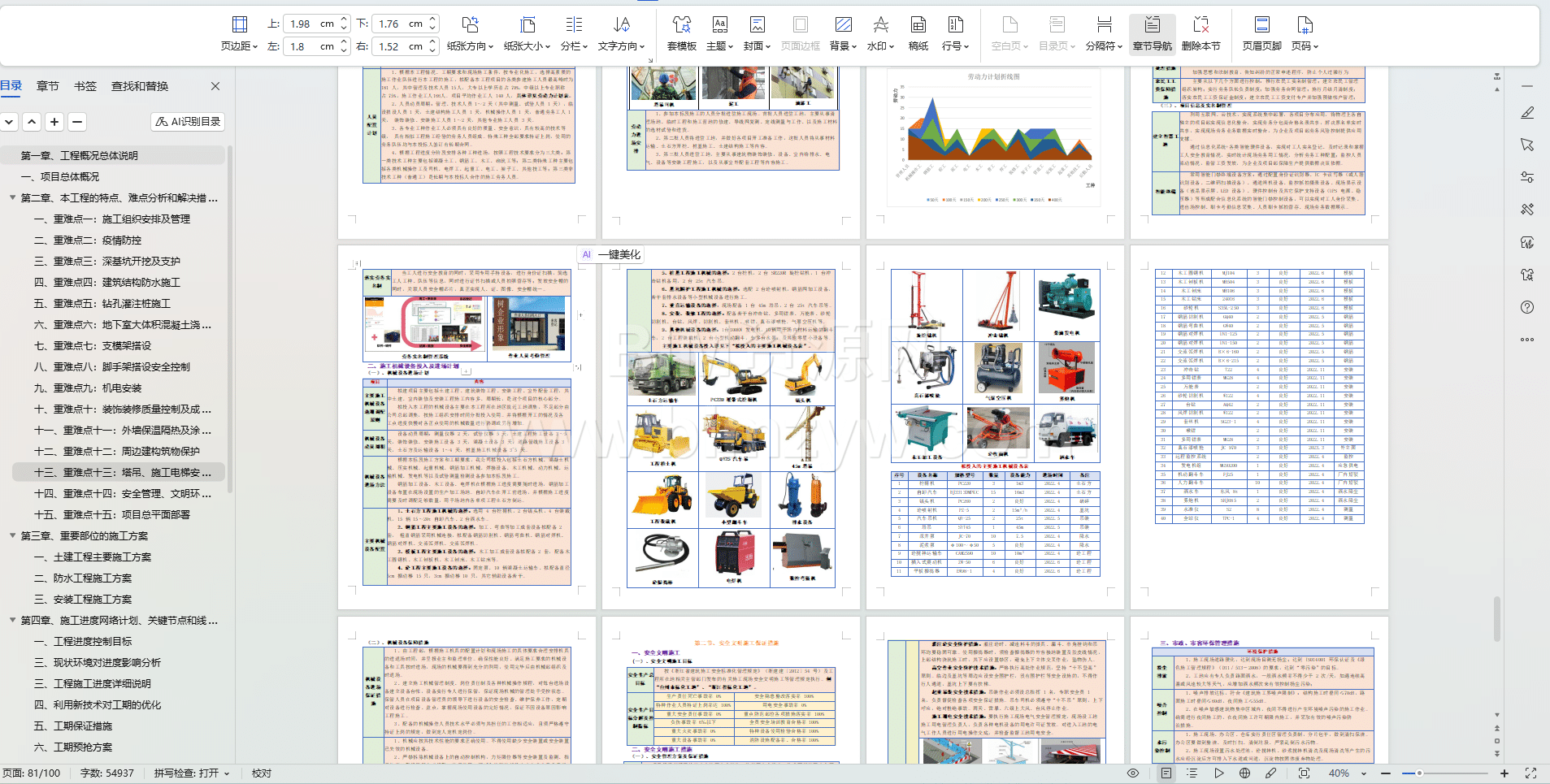1550x784 pixels.
Task: Click the AI识别目录 button
Action: pos(188,122)
